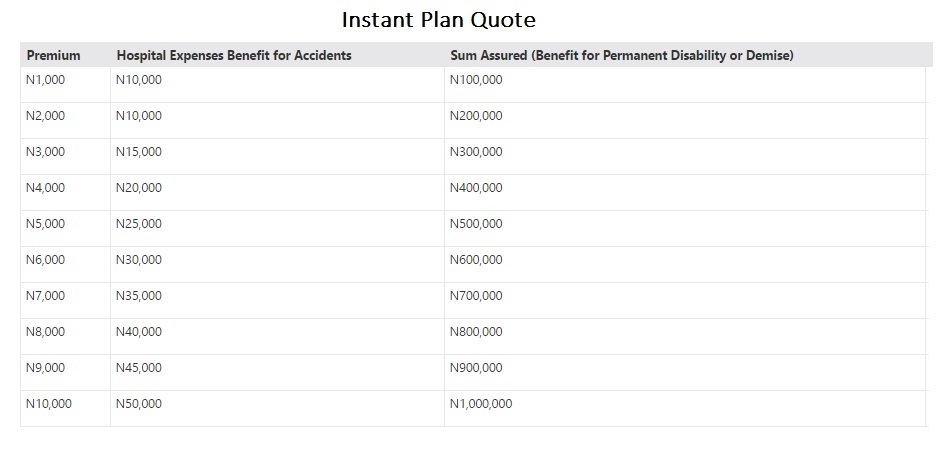Select the Premium column header
This screenshot has height=451, width=949.
point(53,56)
